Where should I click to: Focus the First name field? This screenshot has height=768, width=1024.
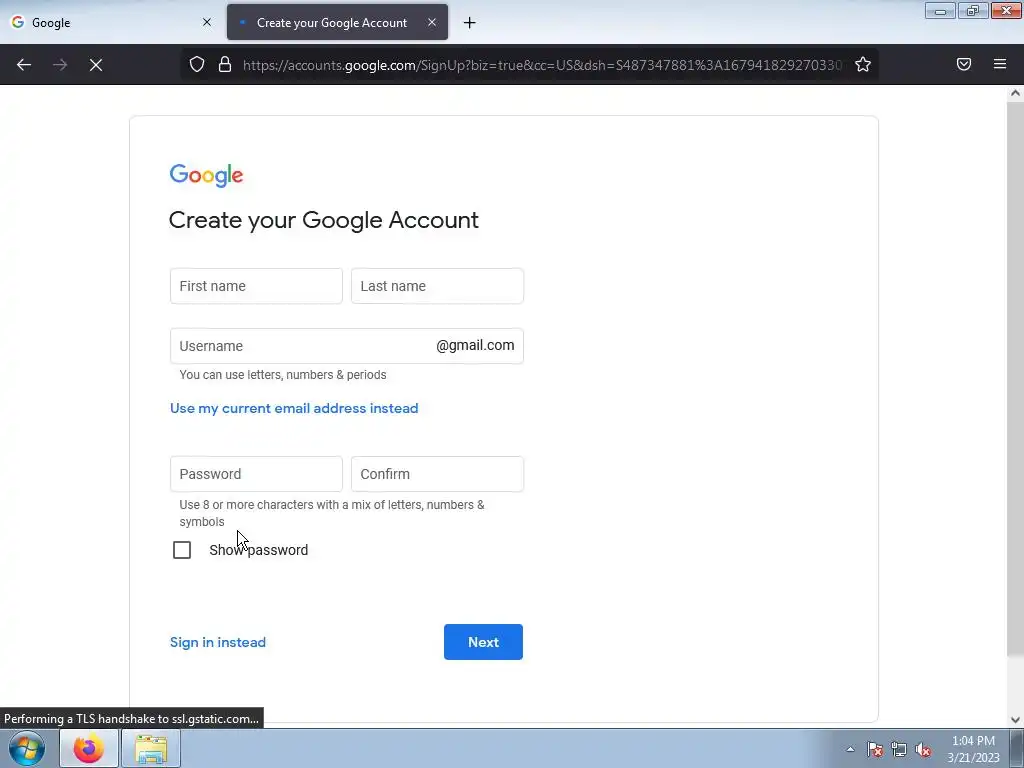[x=256, y=286]
